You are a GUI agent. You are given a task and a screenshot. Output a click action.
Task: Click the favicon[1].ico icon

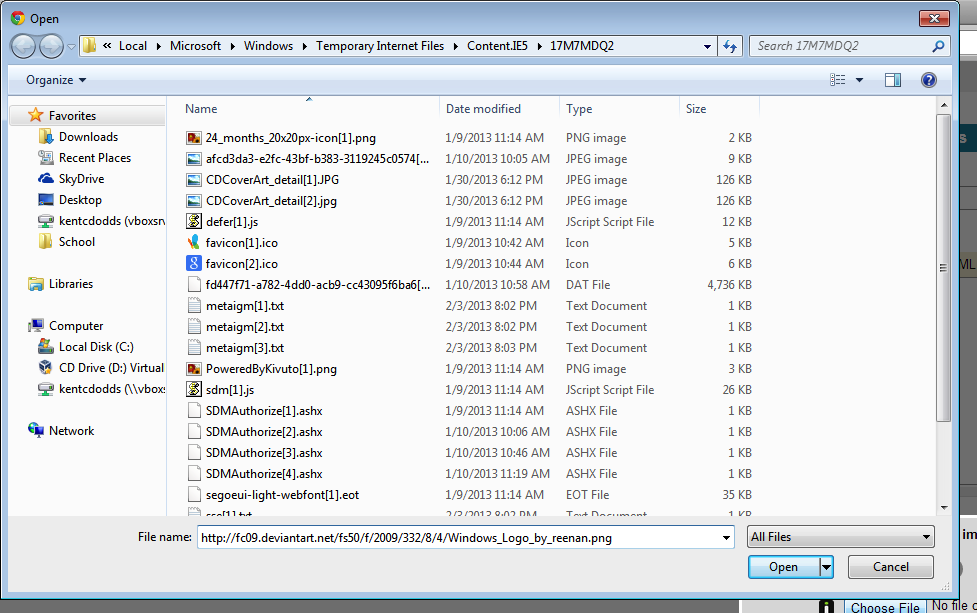pyautogui.click(x=194, y=242)
